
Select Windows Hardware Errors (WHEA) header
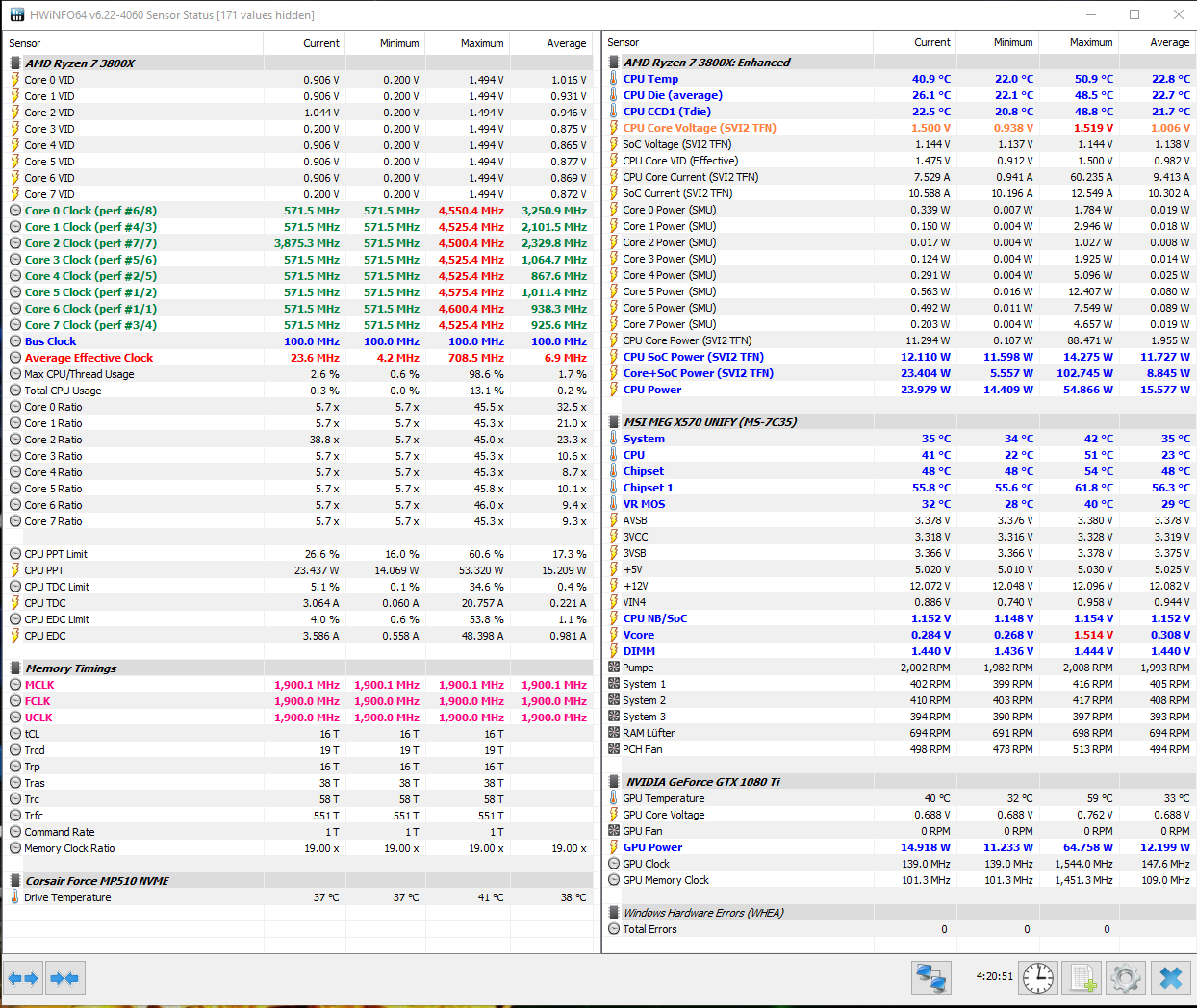tap(899, 913)
